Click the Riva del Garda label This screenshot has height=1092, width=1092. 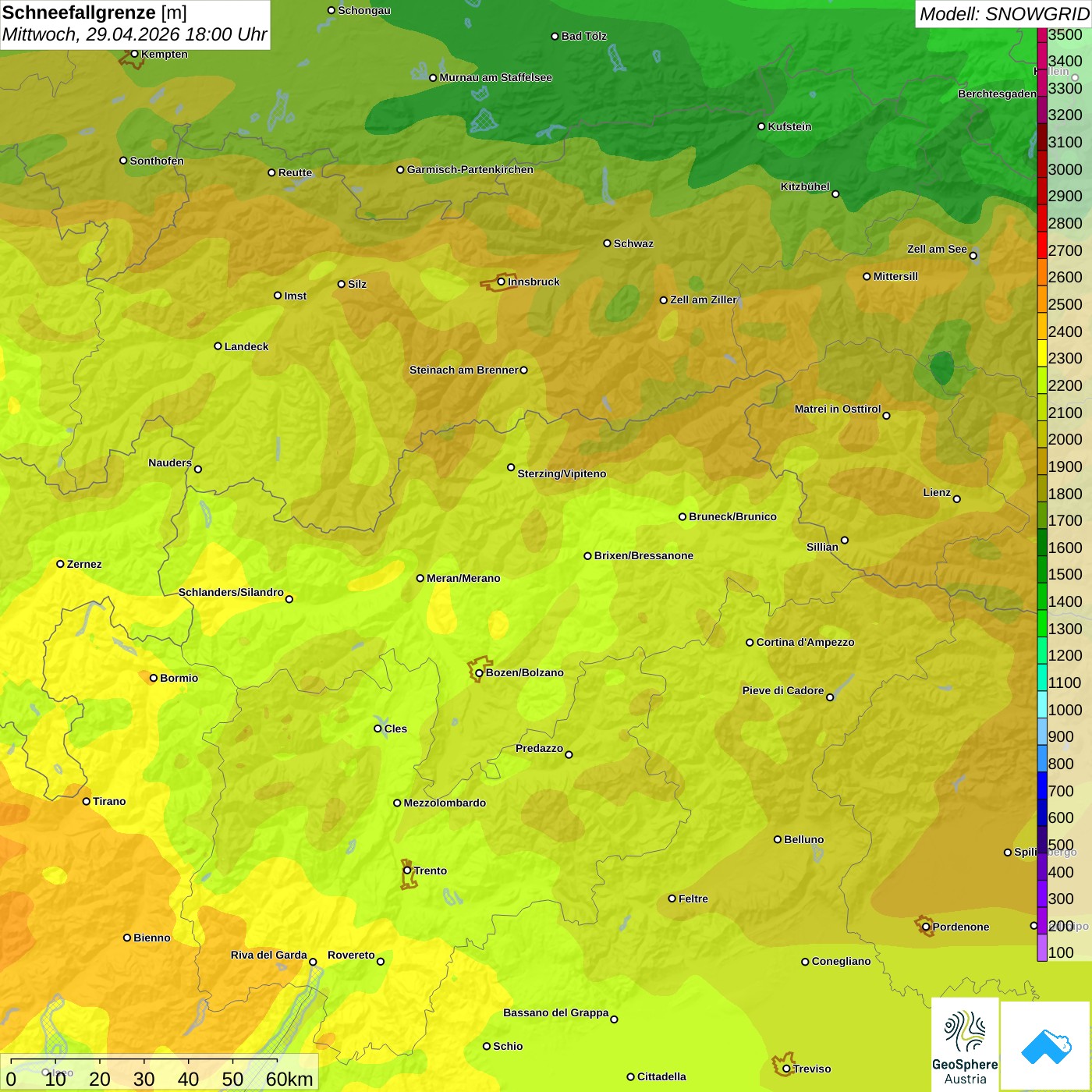pos(268,955)
